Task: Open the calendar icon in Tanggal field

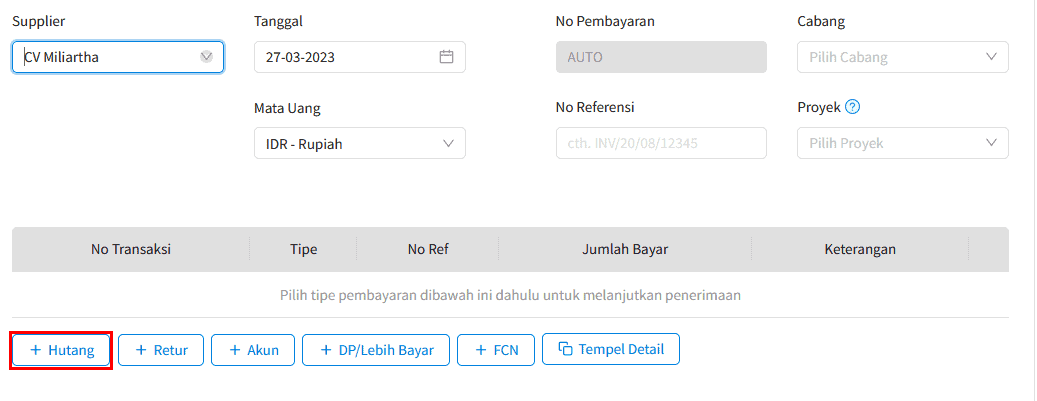Action: pyautogui.click(x=446, y=57)
